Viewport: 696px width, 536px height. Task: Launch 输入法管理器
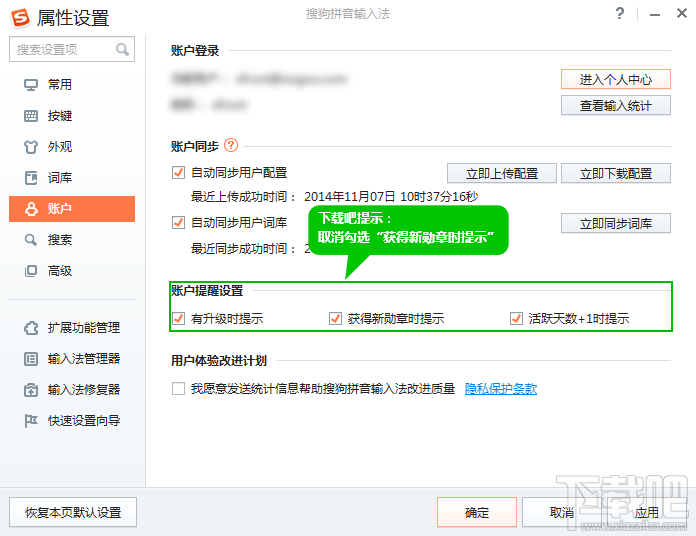(72, 359)
